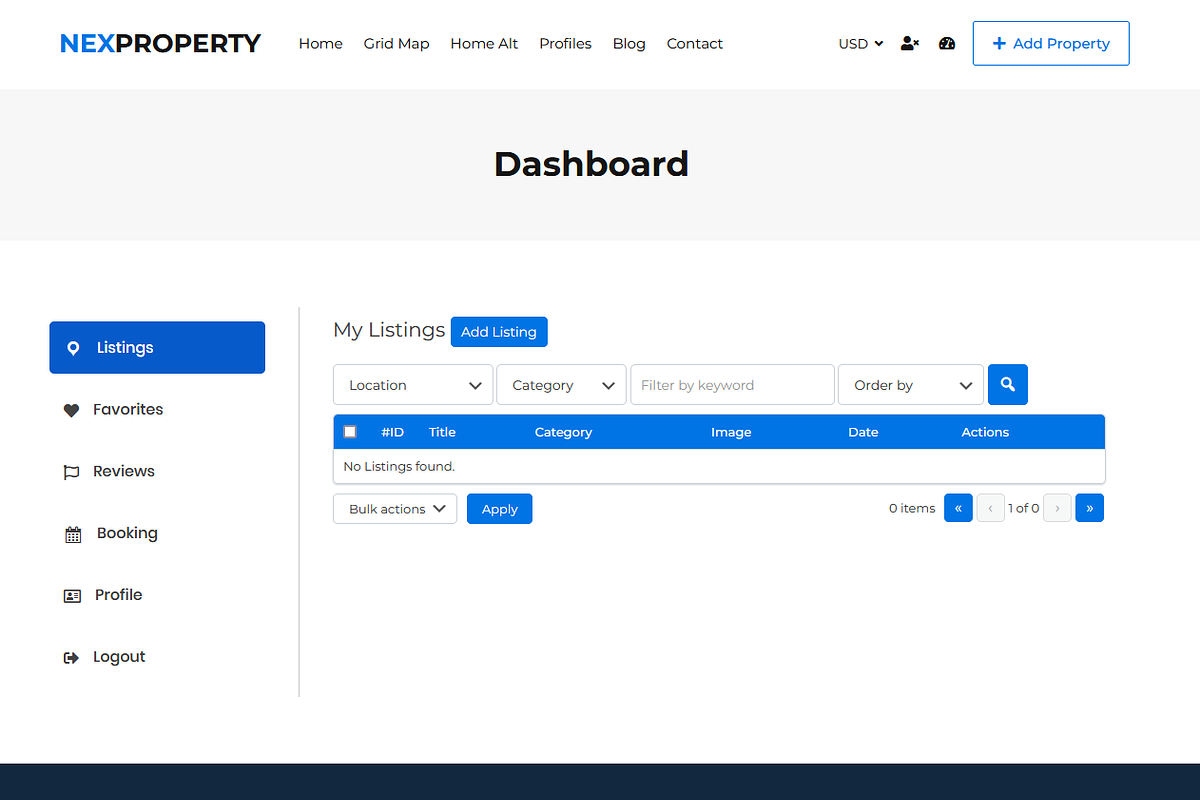Screen dimensions: 1200x800
Task: Open the Order by dropdown
Action: [x=911, y=385]
